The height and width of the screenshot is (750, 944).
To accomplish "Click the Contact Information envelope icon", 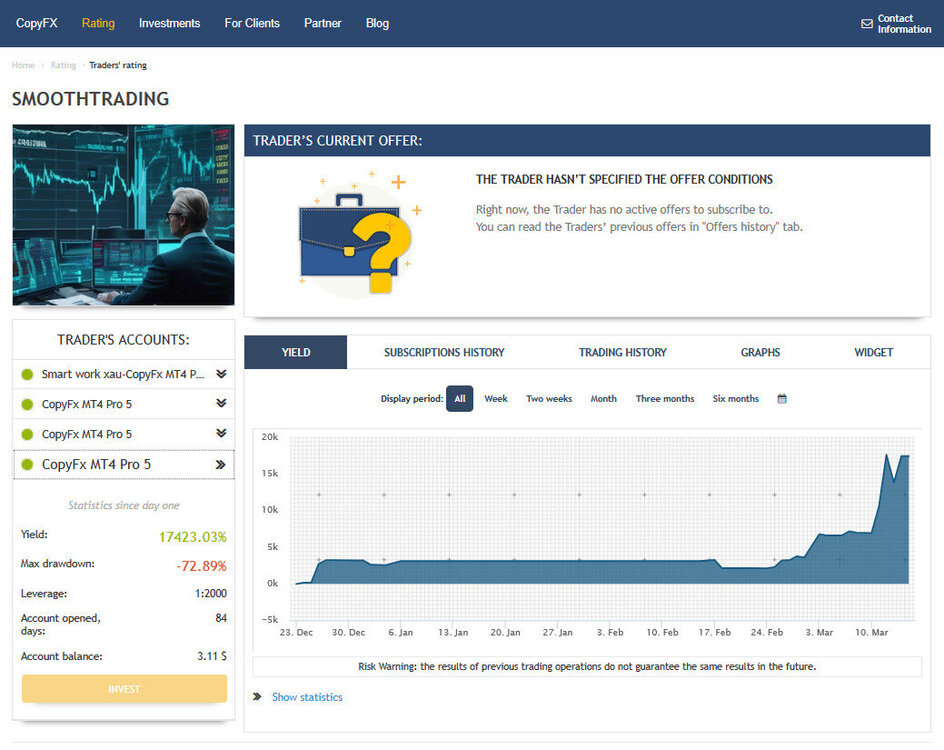I will tap(866, 23).
